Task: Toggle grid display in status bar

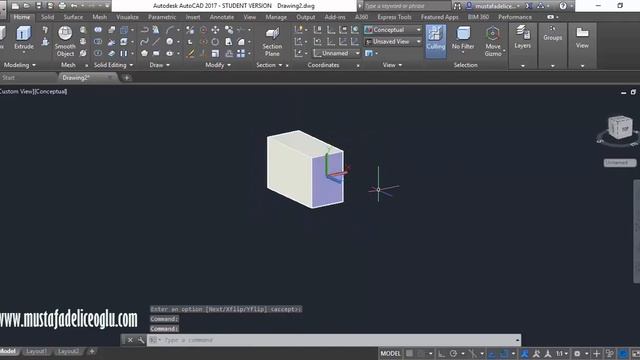Action: [409, 353]
